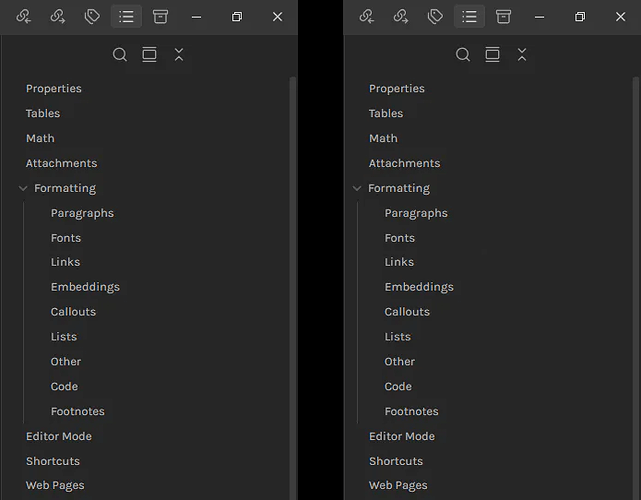Collapse all headings in right panel outline

coord(522,55)
